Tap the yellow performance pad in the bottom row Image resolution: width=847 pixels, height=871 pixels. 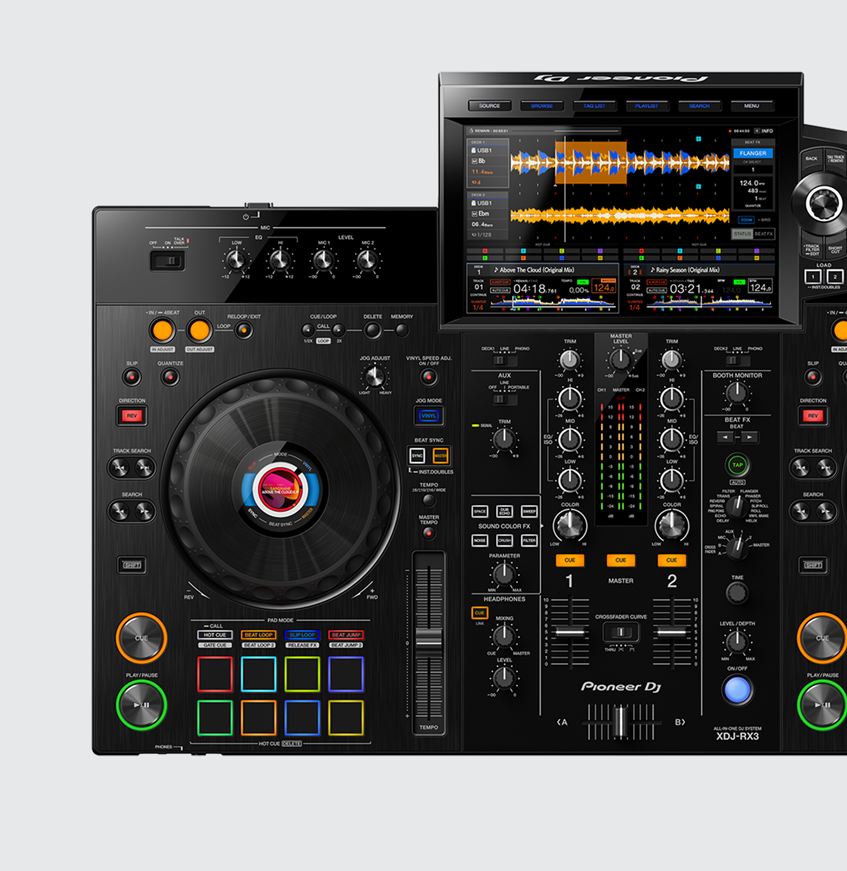coord(345,718)
